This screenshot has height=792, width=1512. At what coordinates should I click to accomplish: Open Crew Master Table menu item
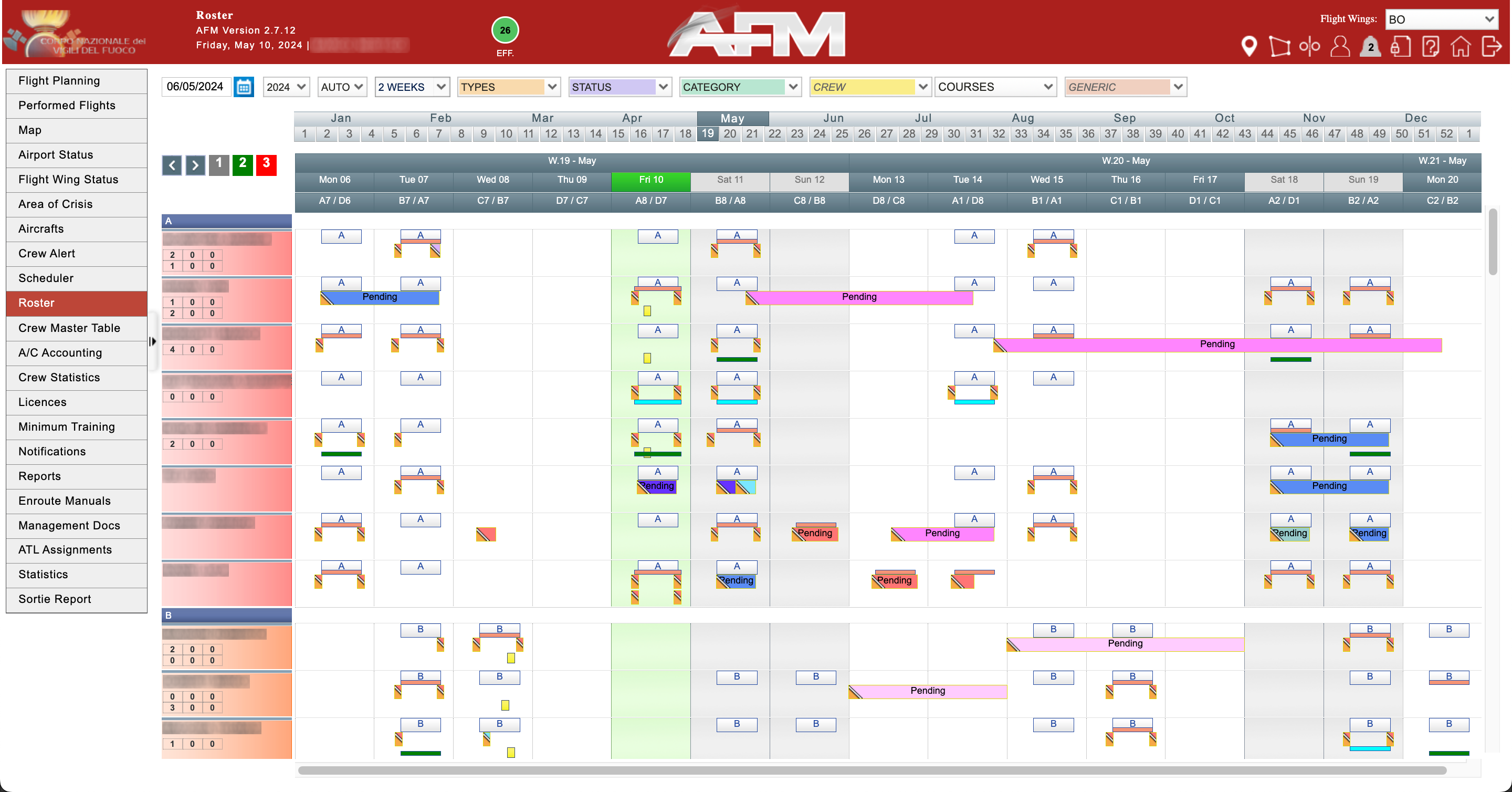point(77,328)
